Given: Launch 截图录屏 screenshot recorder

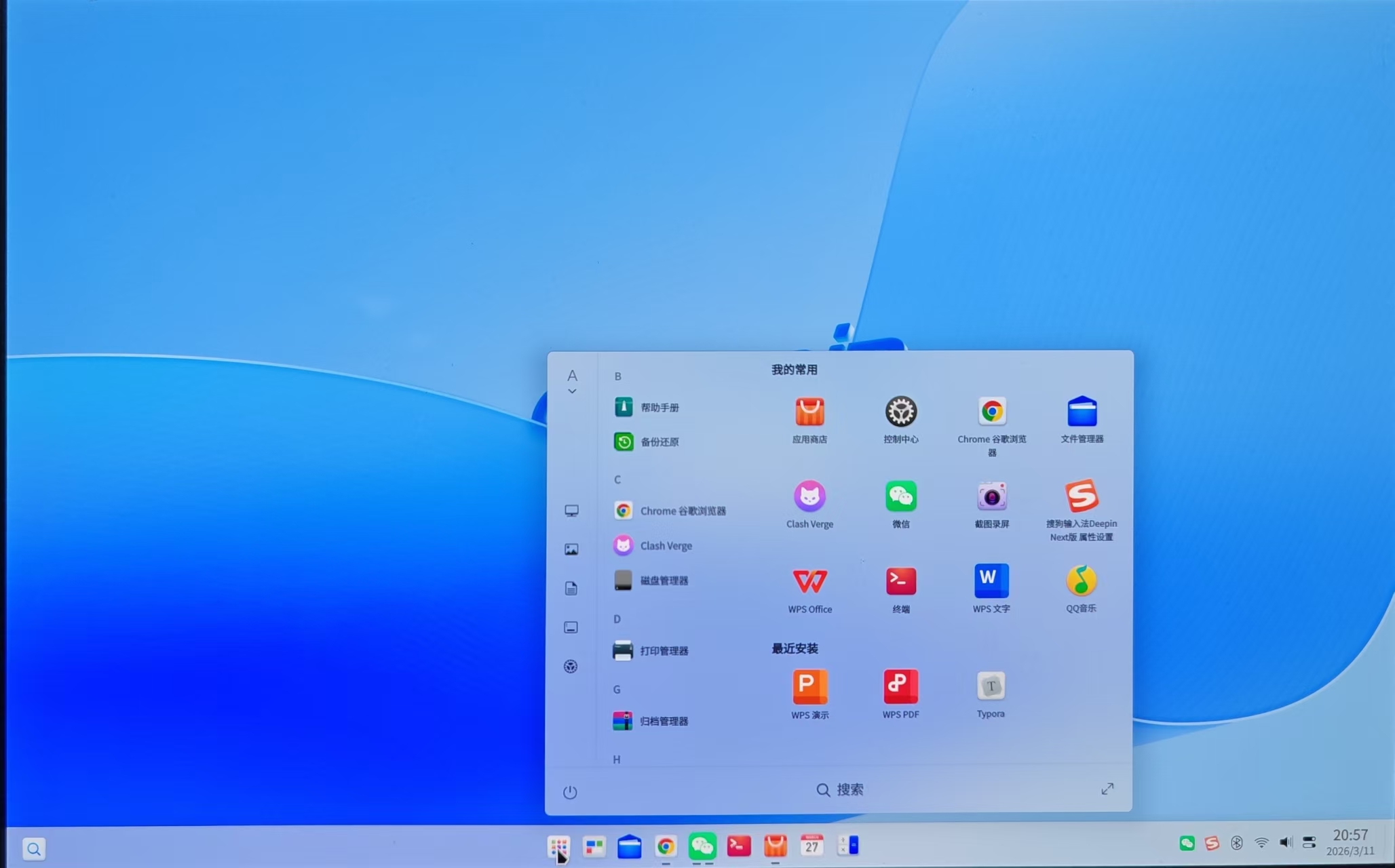Looking at the screenshot, I should (x=991, y=497).
